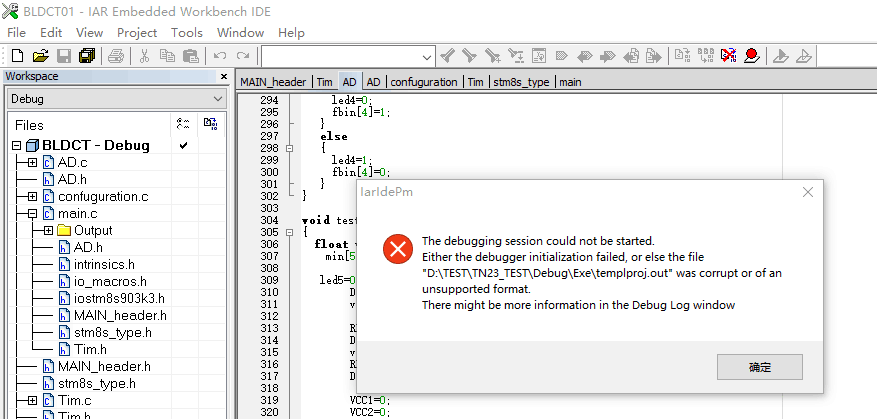Select io_macros.h in the file tree
The width and height of the screenshot is (877, 419).
(110, 281)
